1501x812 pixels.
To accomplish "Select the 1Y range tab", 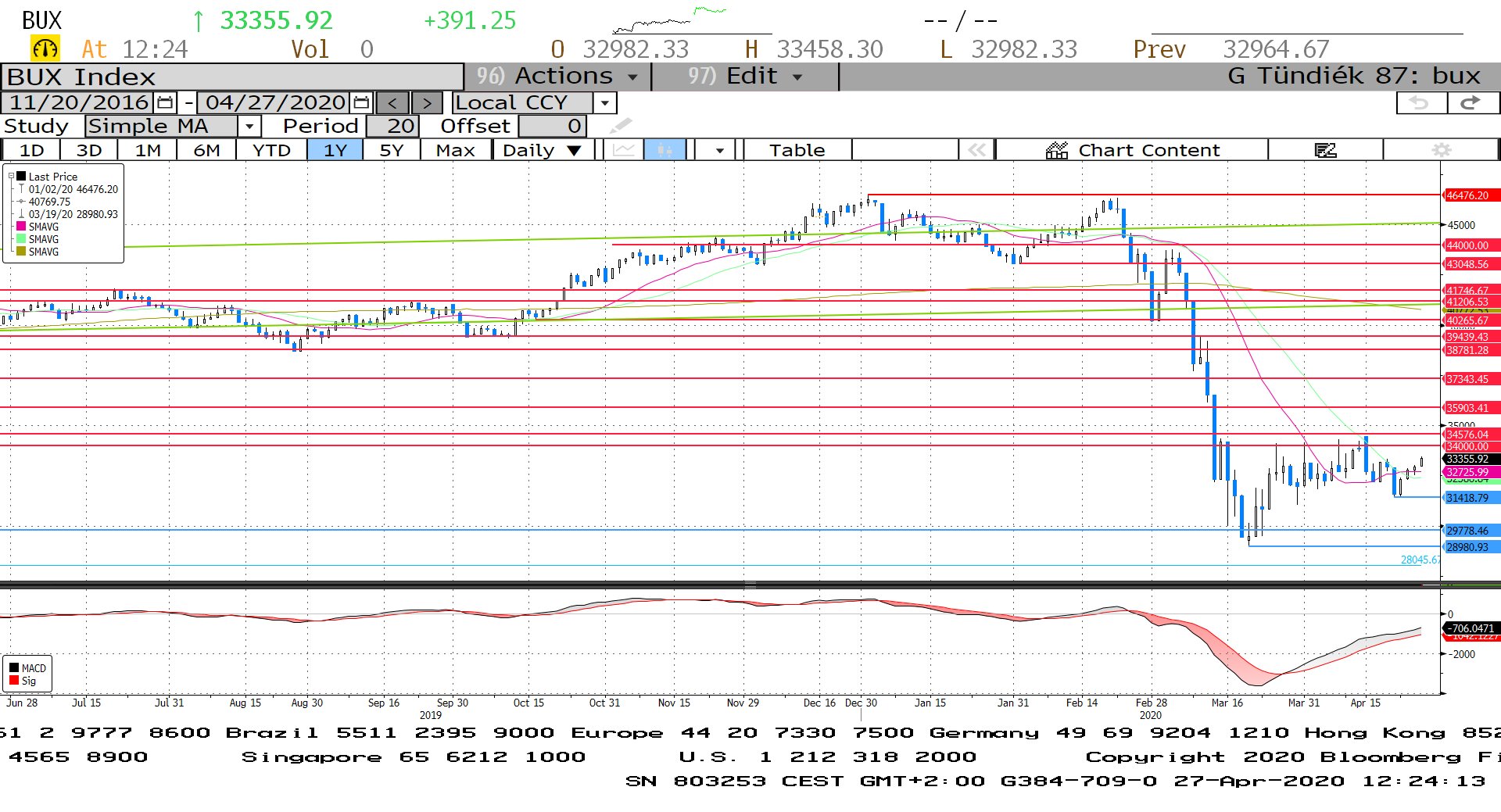I will tap(335, 150).
